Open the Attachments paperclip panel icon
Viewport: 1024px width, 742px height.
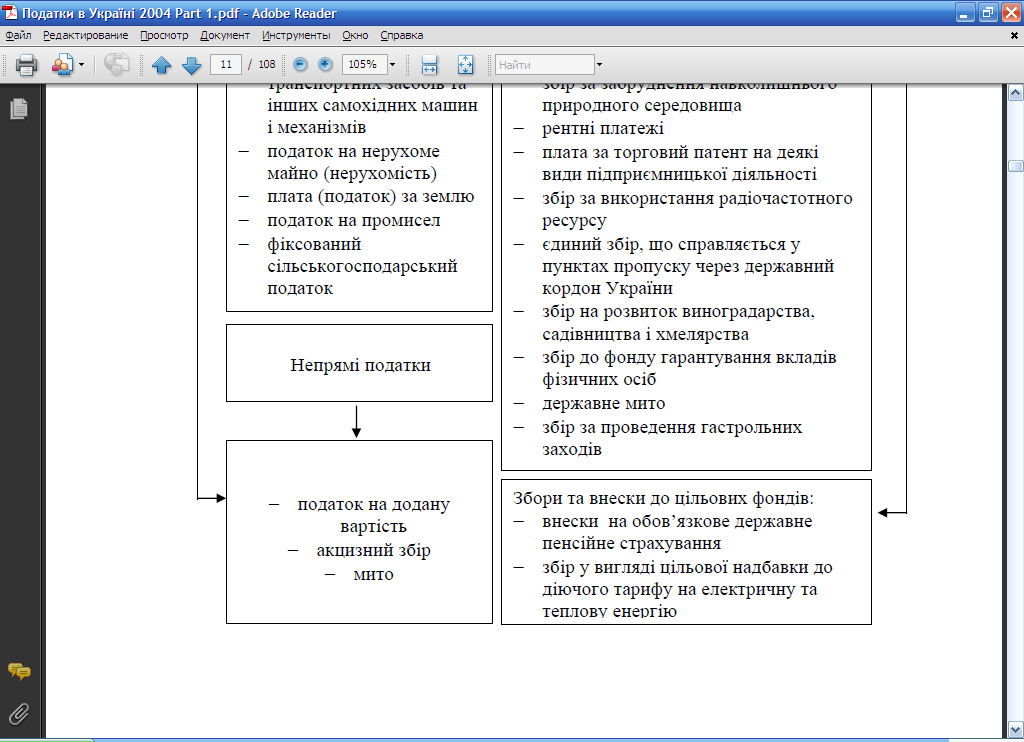pyautogui.click(x=19, y=714)
